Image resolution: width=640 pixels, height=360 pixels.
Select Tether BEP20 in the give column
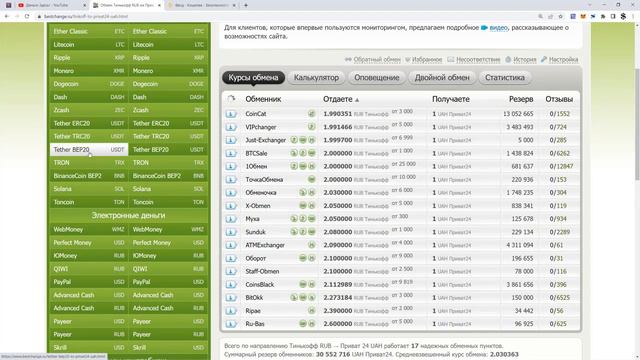point(89,149)
